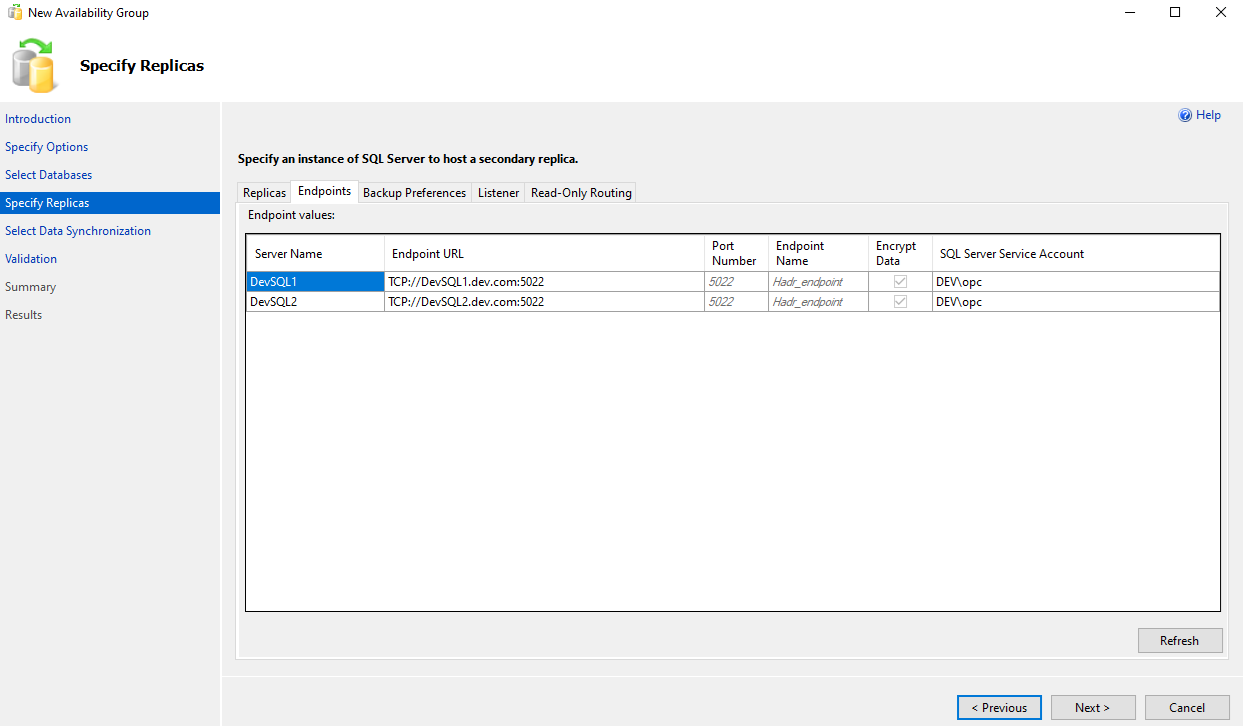Switch to the Replicas tab
1243x726 pixels.
pos(264,193)
